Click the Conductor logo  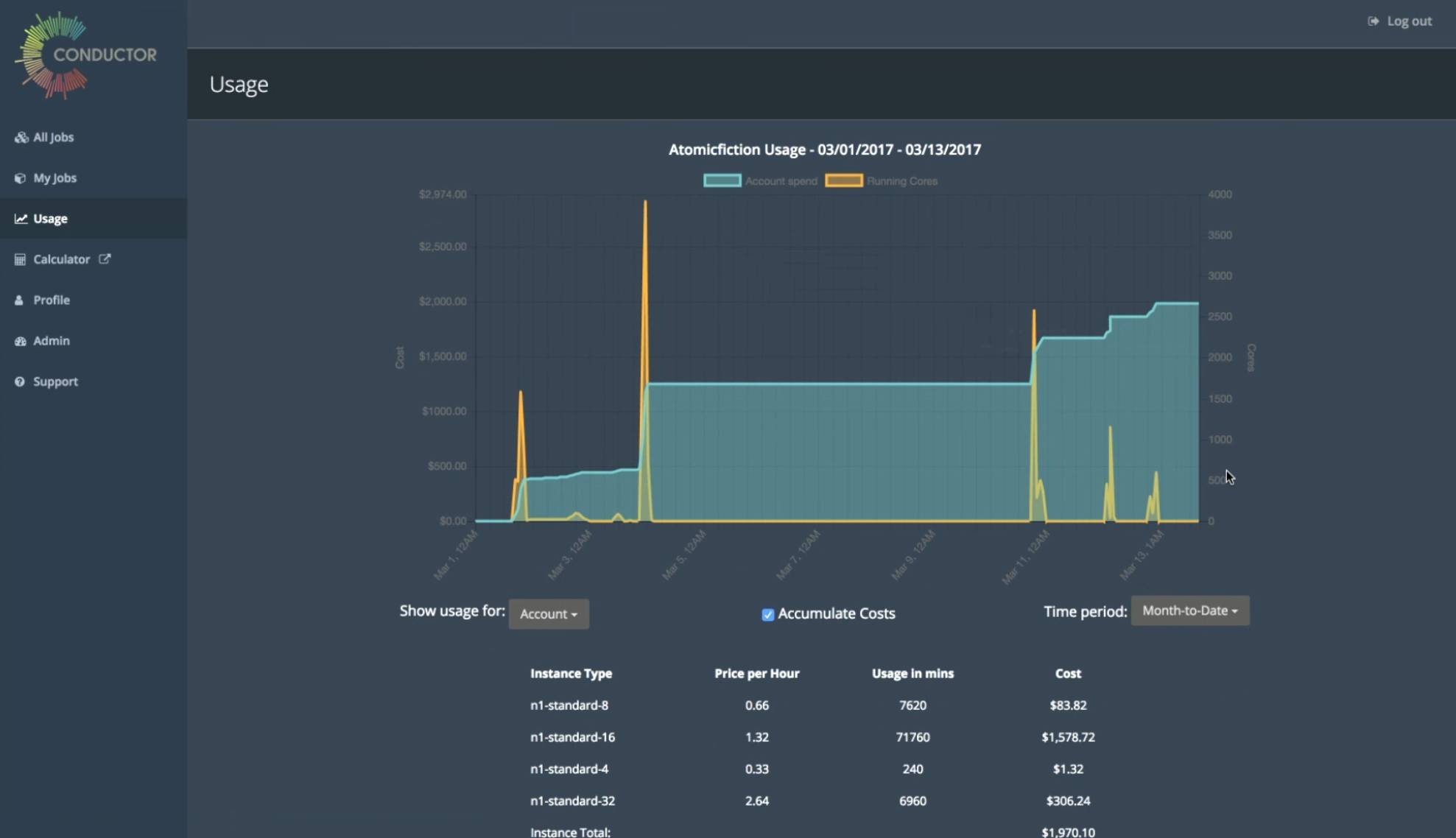[85, 55]
